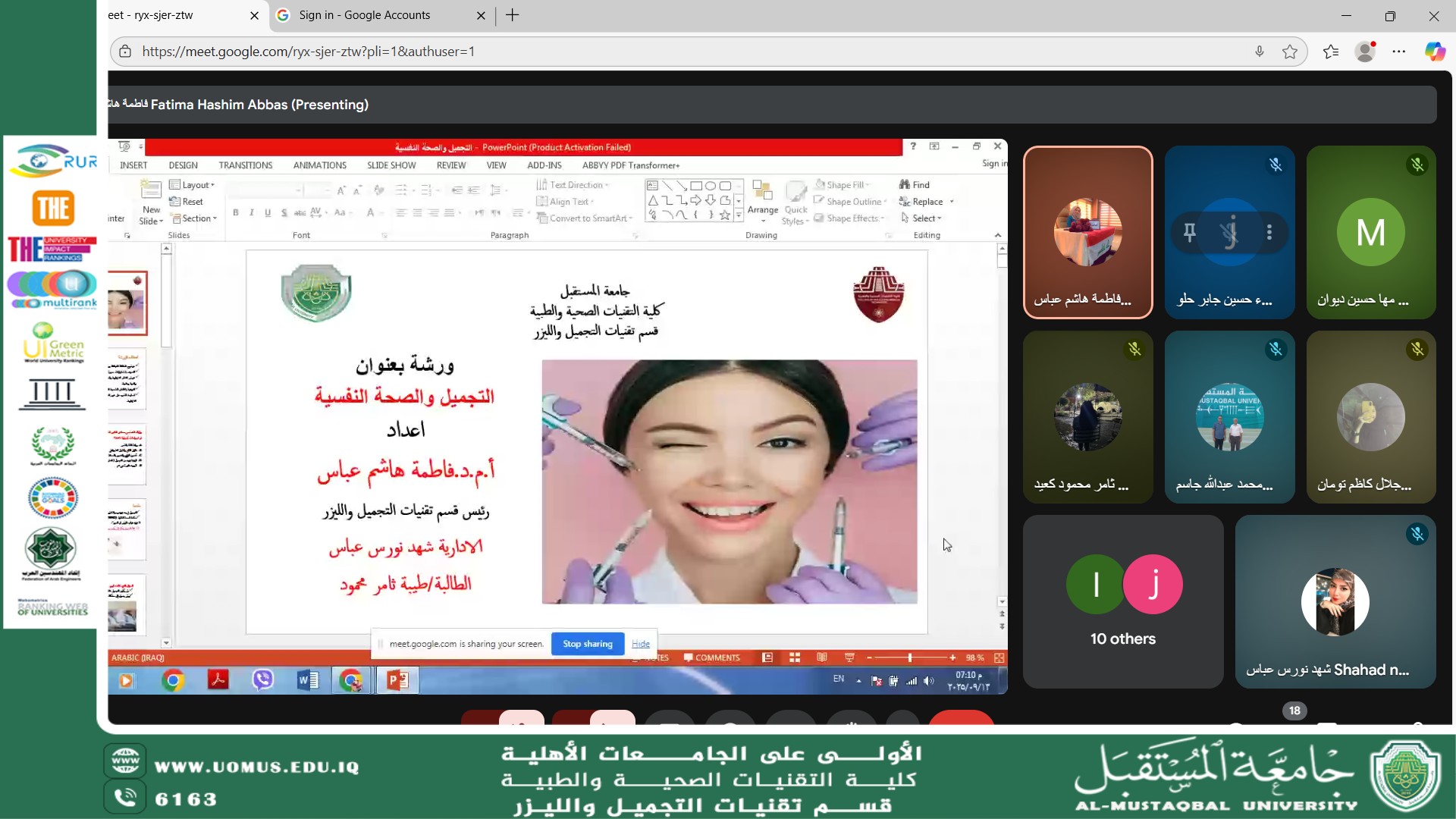
Task: Open the Shape Effects dropdown
Action: [849, 218]
